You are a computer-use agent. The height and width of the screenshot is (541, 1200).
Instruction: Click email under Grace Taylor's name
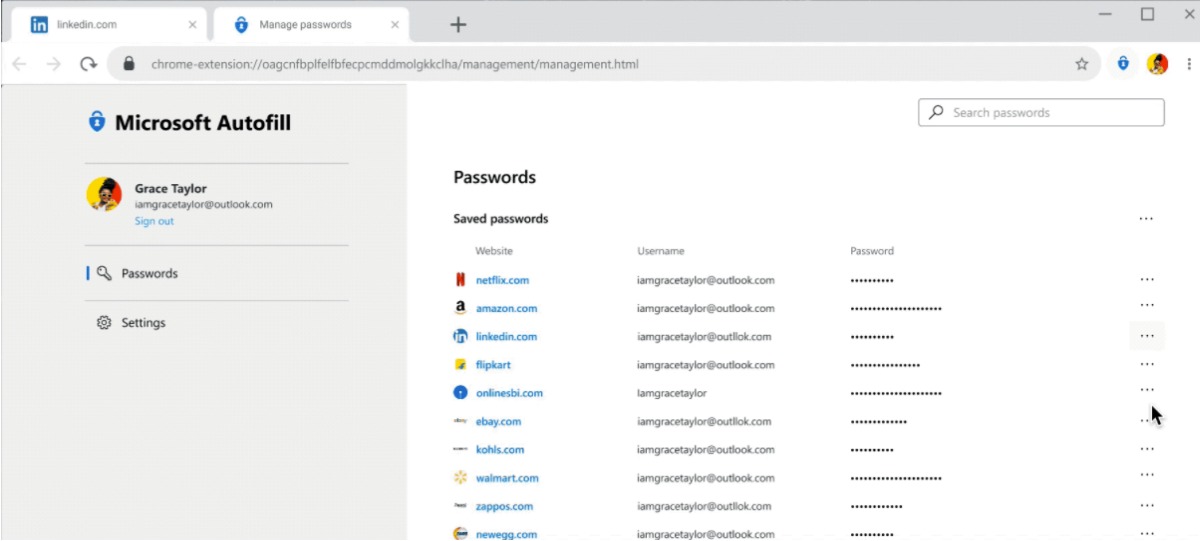coord(204,204)
